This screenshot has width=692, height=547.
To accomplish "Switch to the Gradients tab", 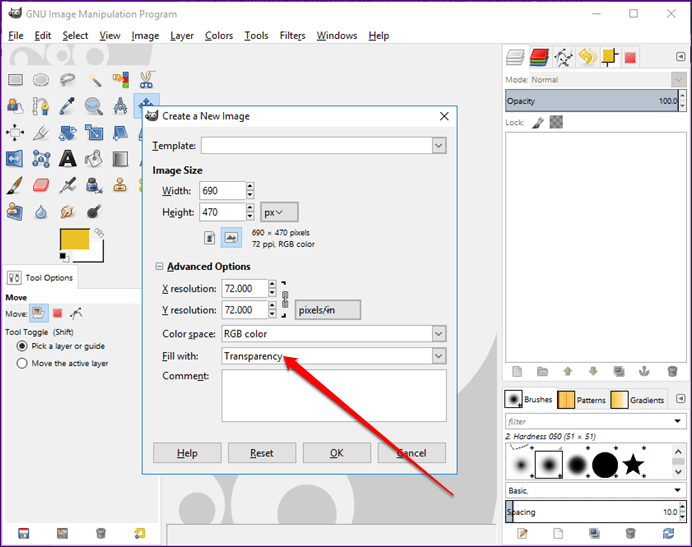I will [x=638, y=400].
